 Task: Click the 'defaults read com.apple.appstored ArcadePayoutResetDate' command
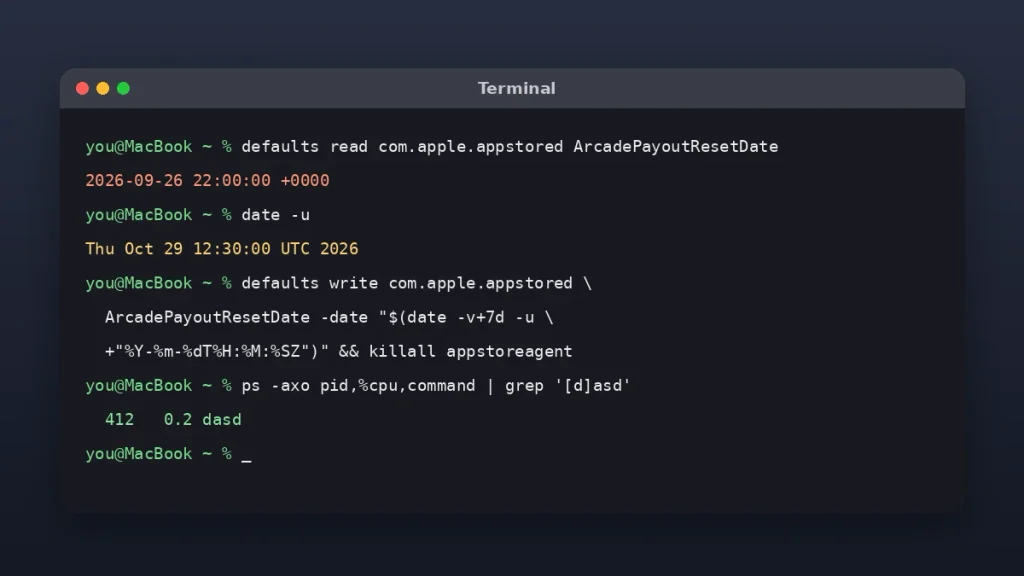coord(509,146)
